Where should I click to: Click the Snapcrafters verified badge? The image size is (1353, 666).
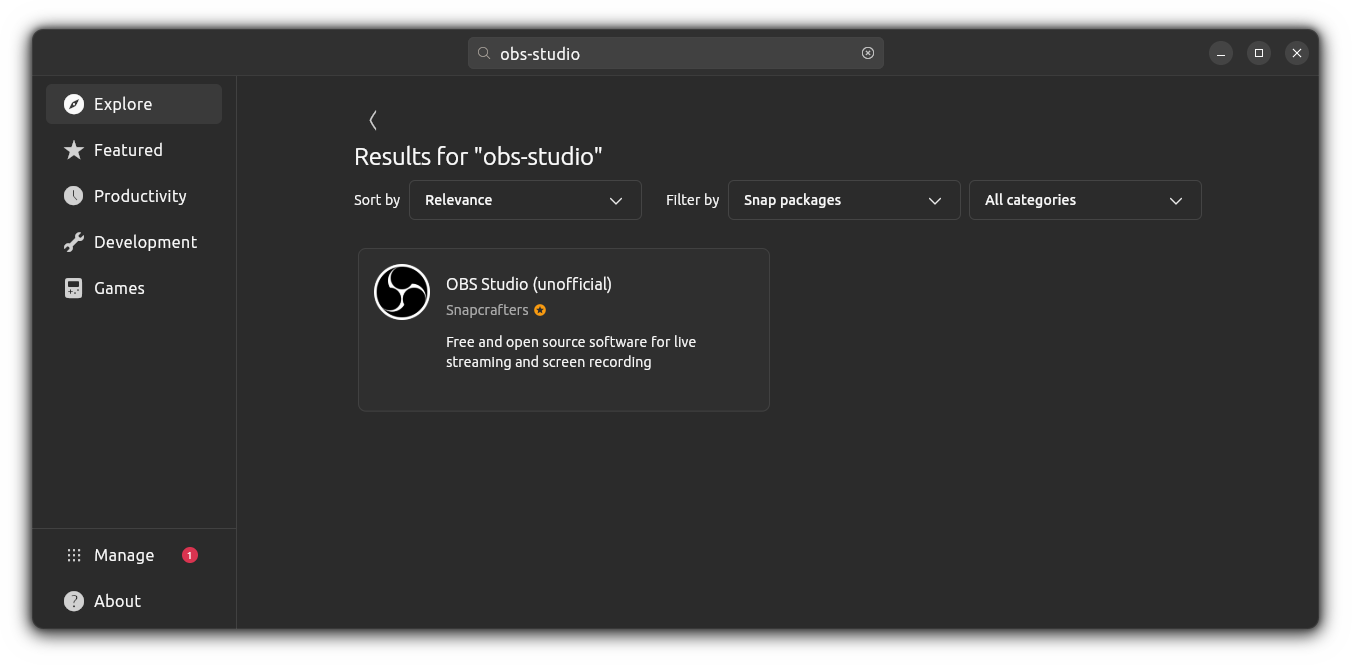(540, 310)
